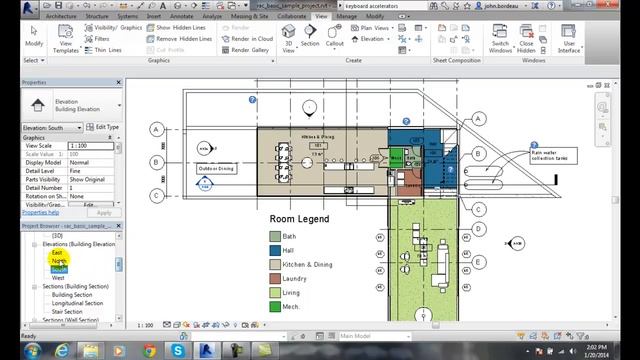The width and height of the screenshot is (640, 360).
Task: Click Open folder icon in quick access toolbar
Action: click(x=47, y=6)
